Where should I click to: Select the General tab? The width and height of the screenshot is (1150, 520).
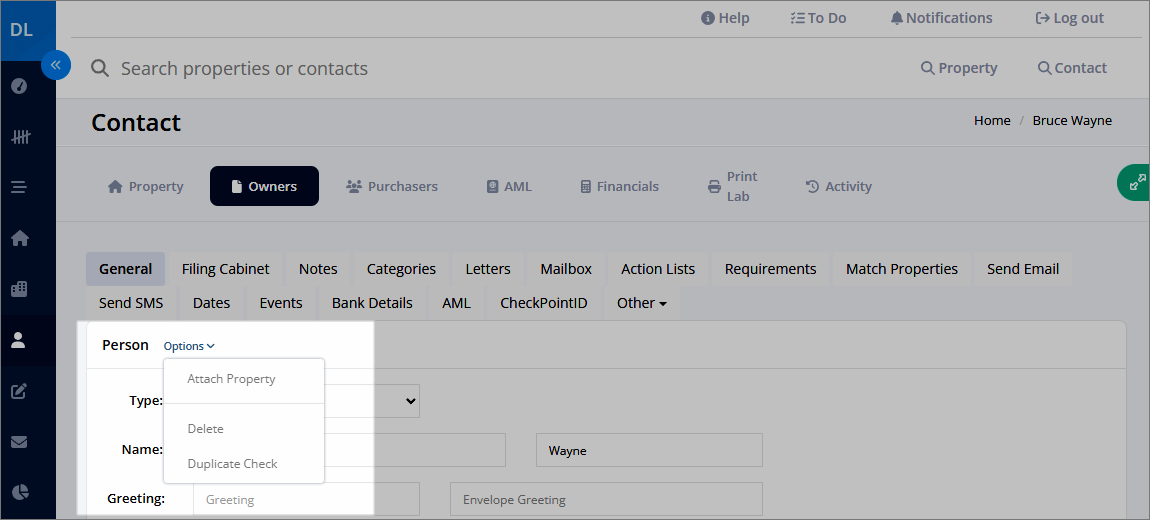click(x=125, y=269)
